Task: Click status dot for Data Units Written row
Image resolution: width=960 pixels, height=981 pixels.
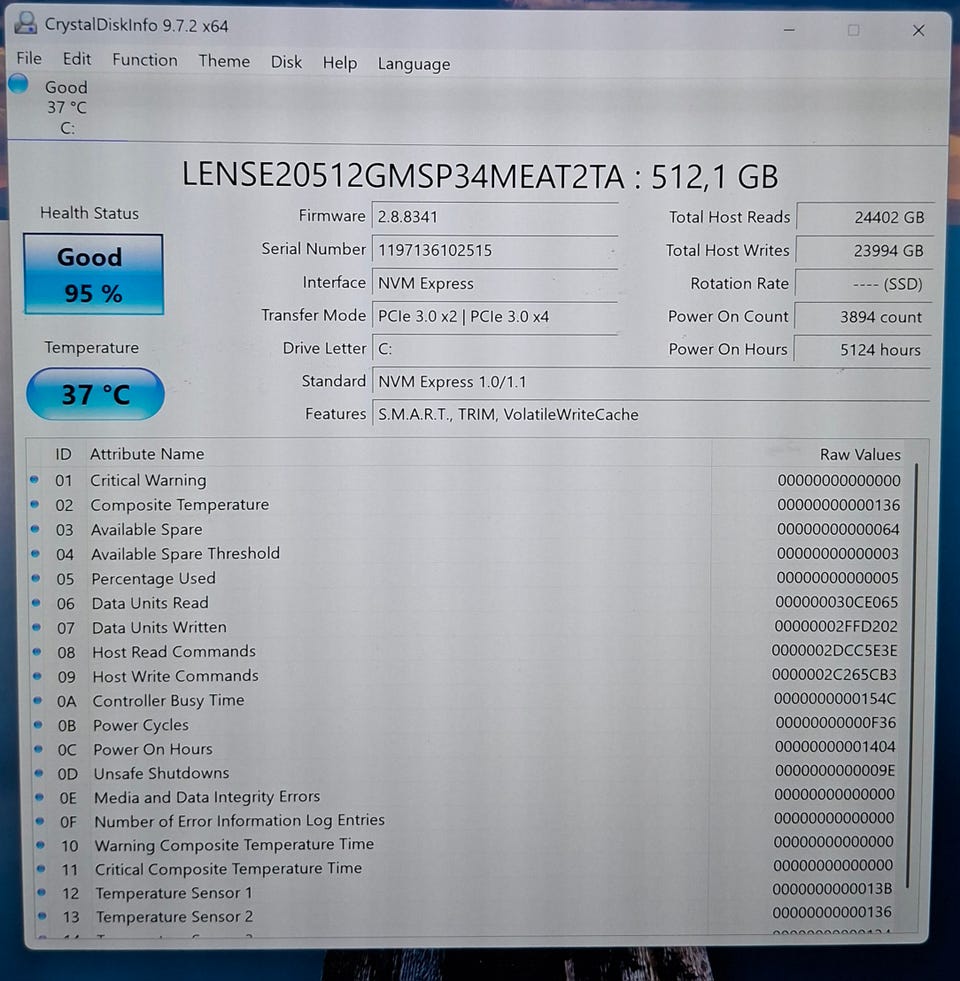Action: click(36, 627)
